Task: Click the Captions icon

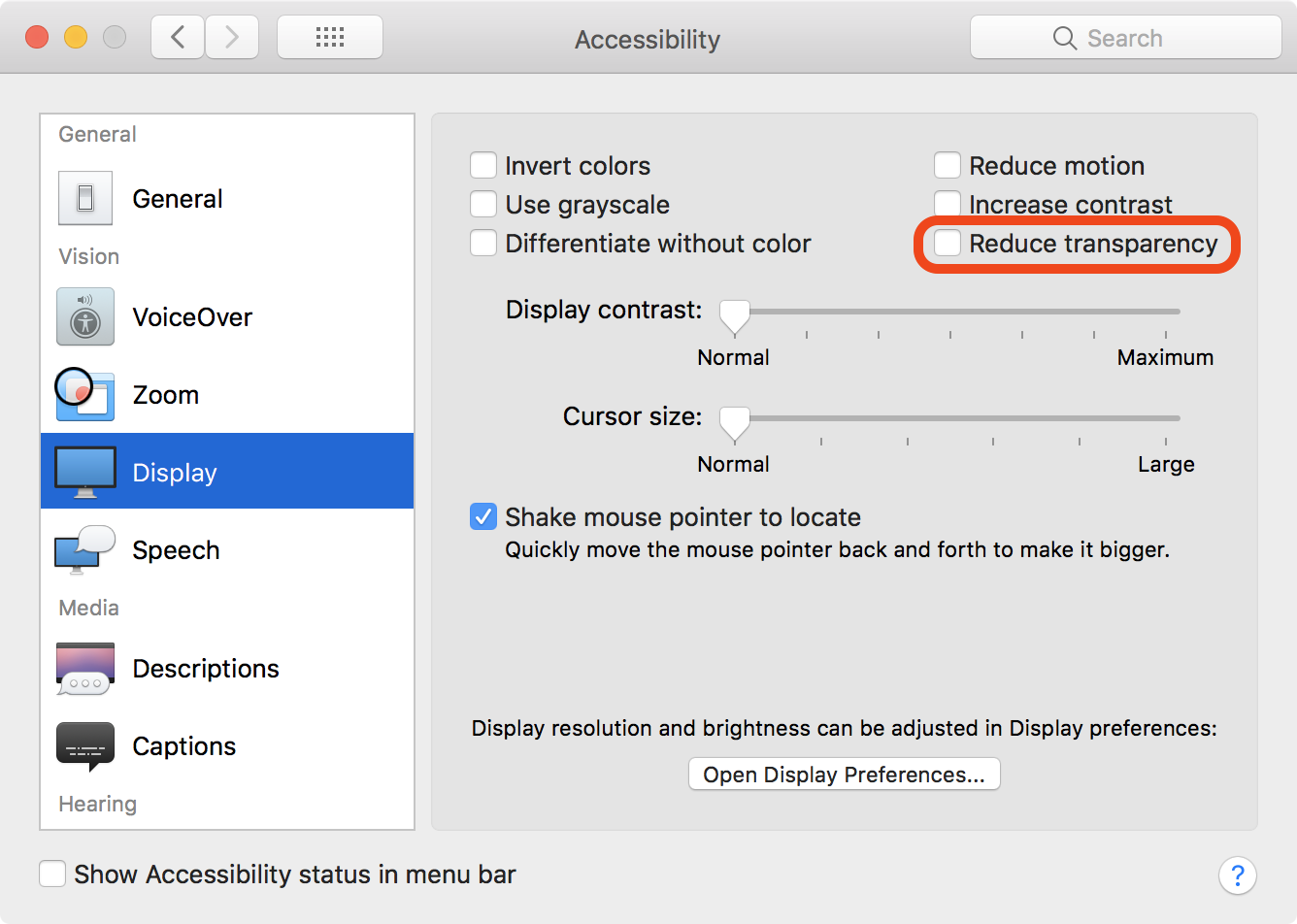Action: (x=85, y=745)
